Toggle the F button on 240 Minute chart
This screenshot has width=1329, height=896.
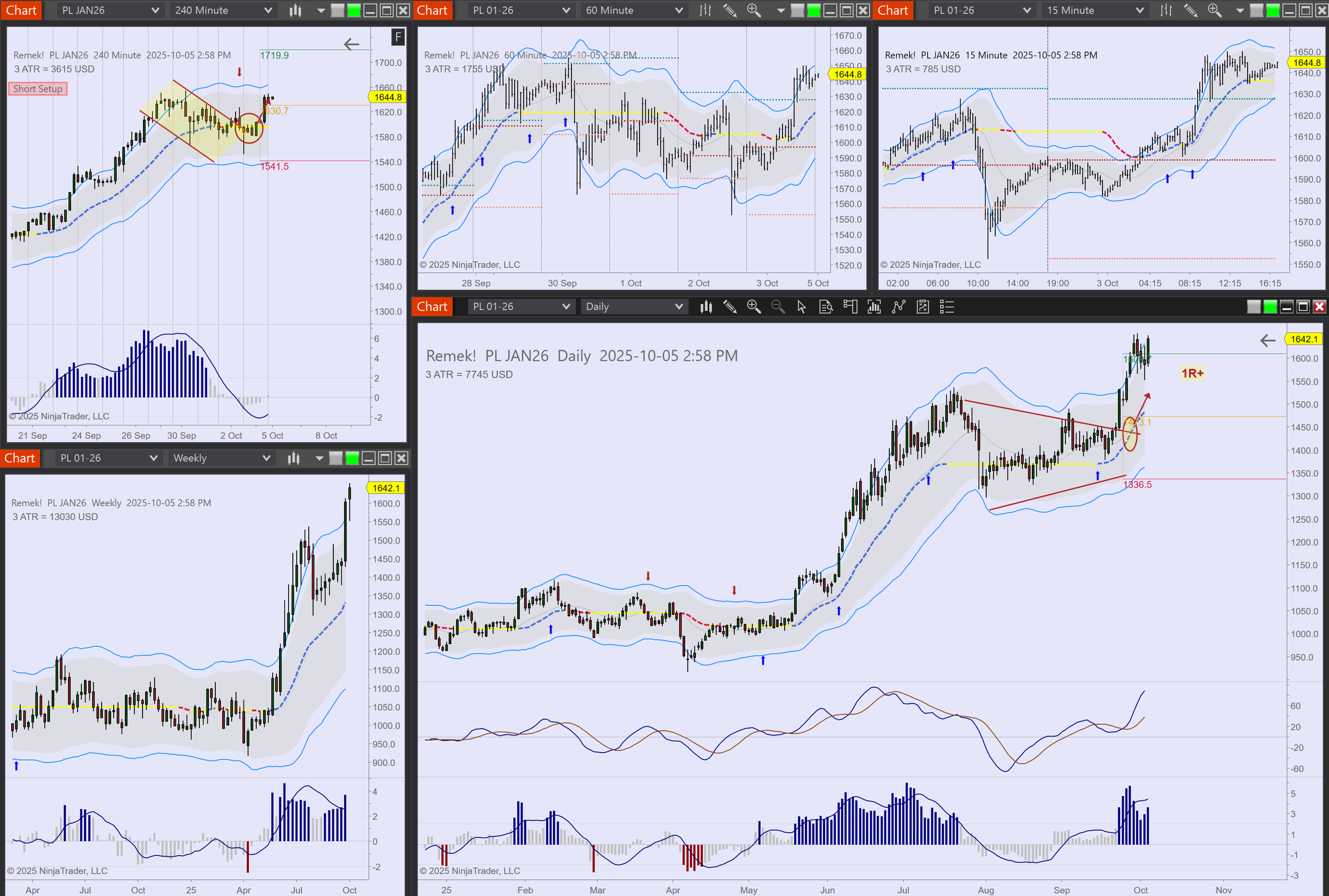coord(398,38)
